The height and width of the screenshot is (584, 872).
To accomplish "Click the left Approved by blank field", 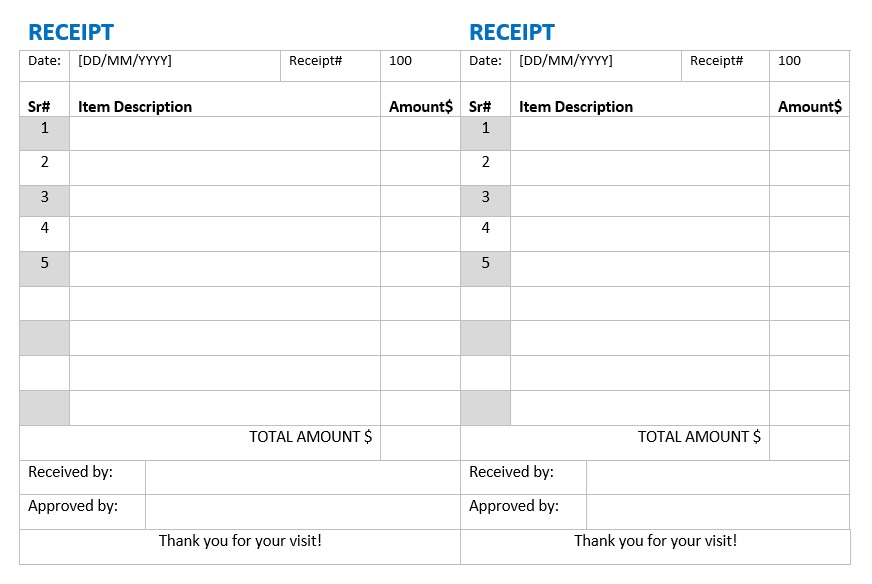I will tap(302, 511).
